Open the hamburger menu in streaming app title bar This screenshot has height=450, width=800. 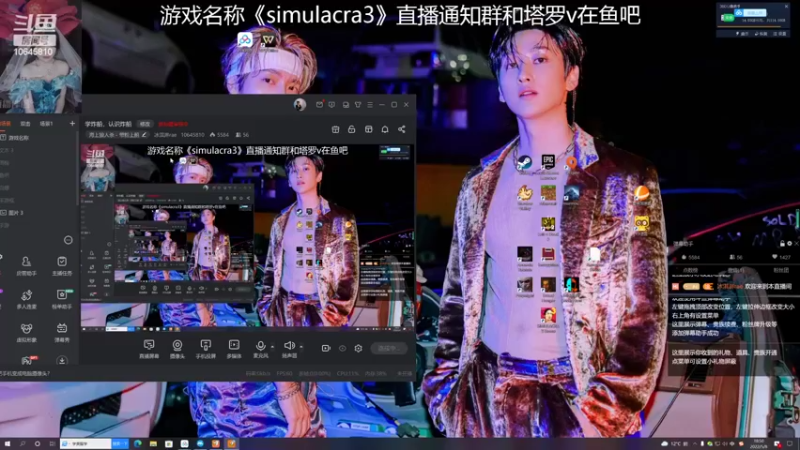click(370, 105)
